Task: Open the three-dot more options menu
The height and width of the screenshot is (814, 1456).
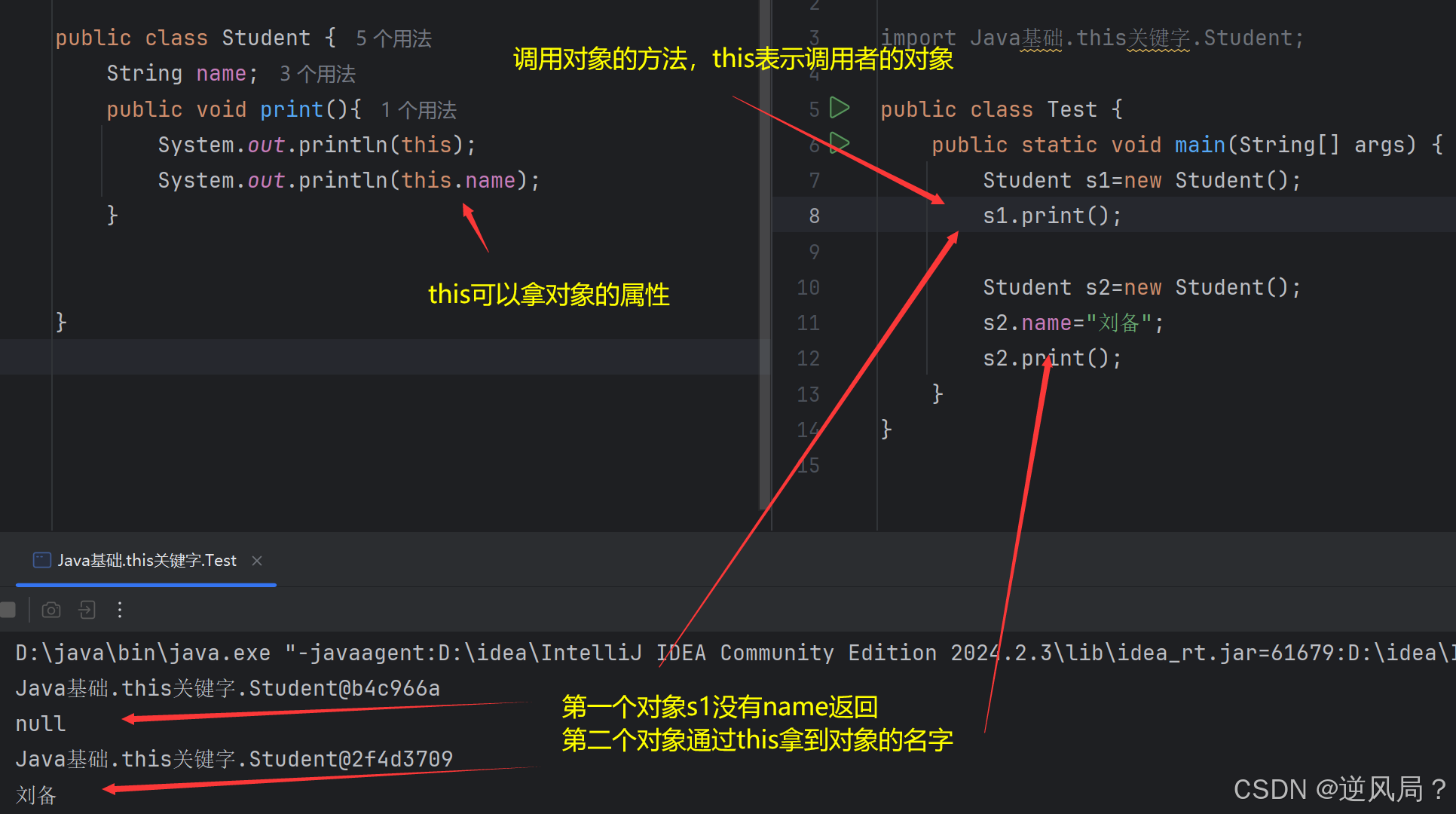Action: pyautogui.click(x=120, y=610)
